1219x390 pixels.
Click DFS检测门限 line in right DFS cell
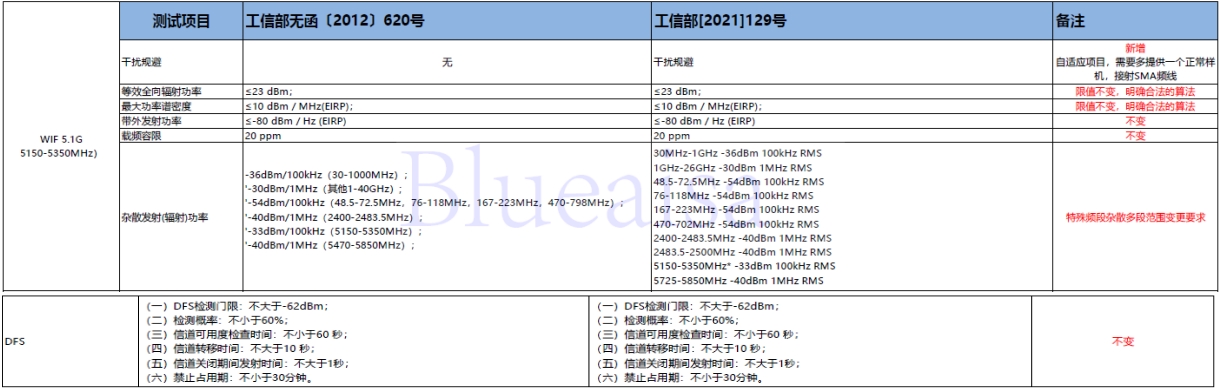(687, 306)
